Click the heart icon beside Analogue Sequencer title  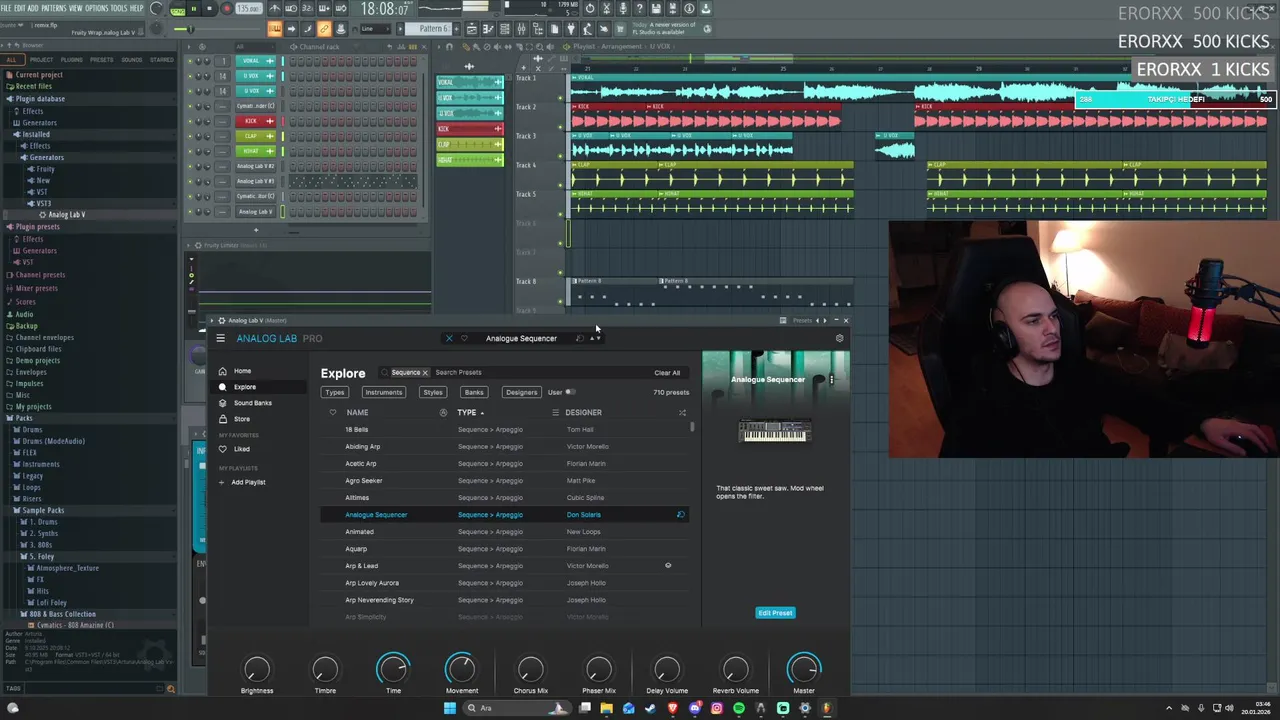click(463, 338)
